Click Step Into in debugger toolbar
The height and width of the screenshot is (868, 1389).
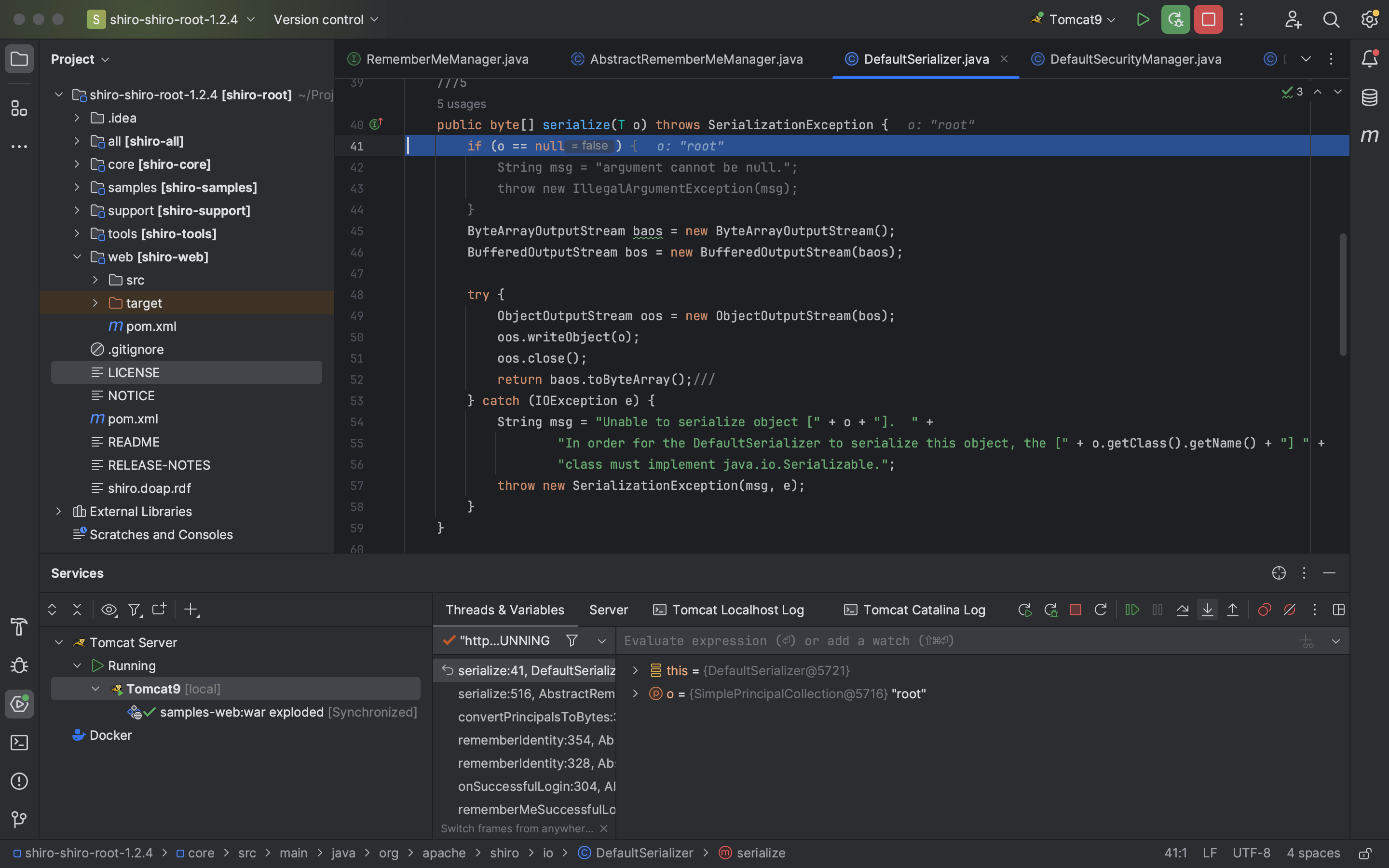point(1208,610)
